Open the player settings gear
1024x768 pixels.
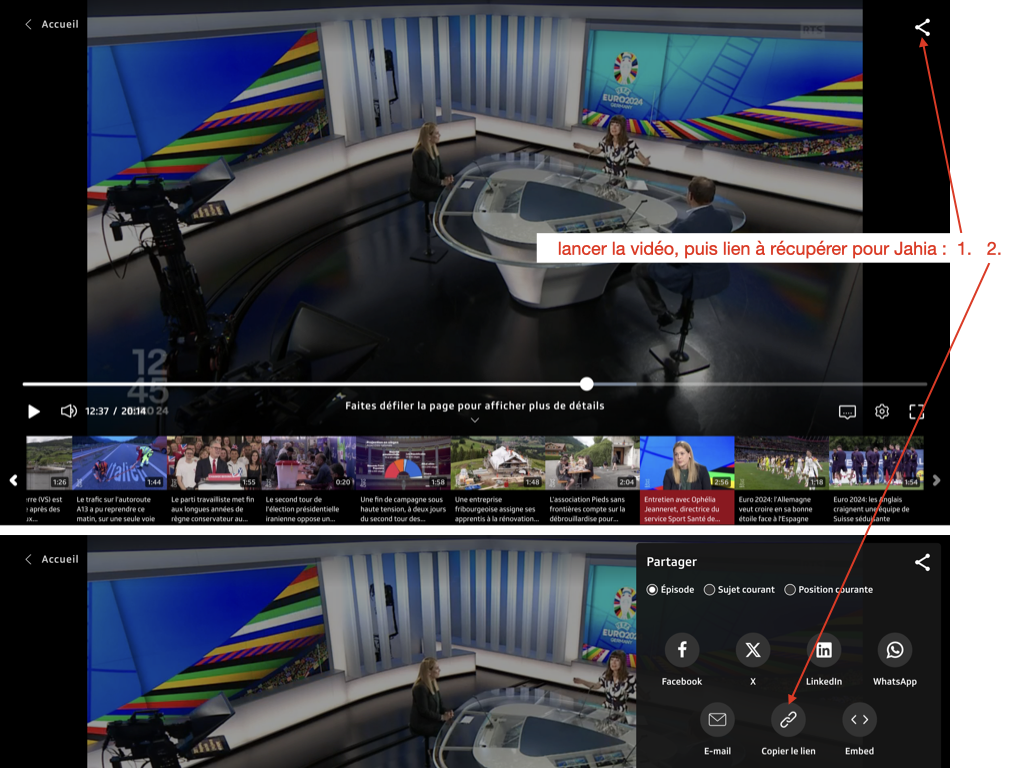coord(882,411)
